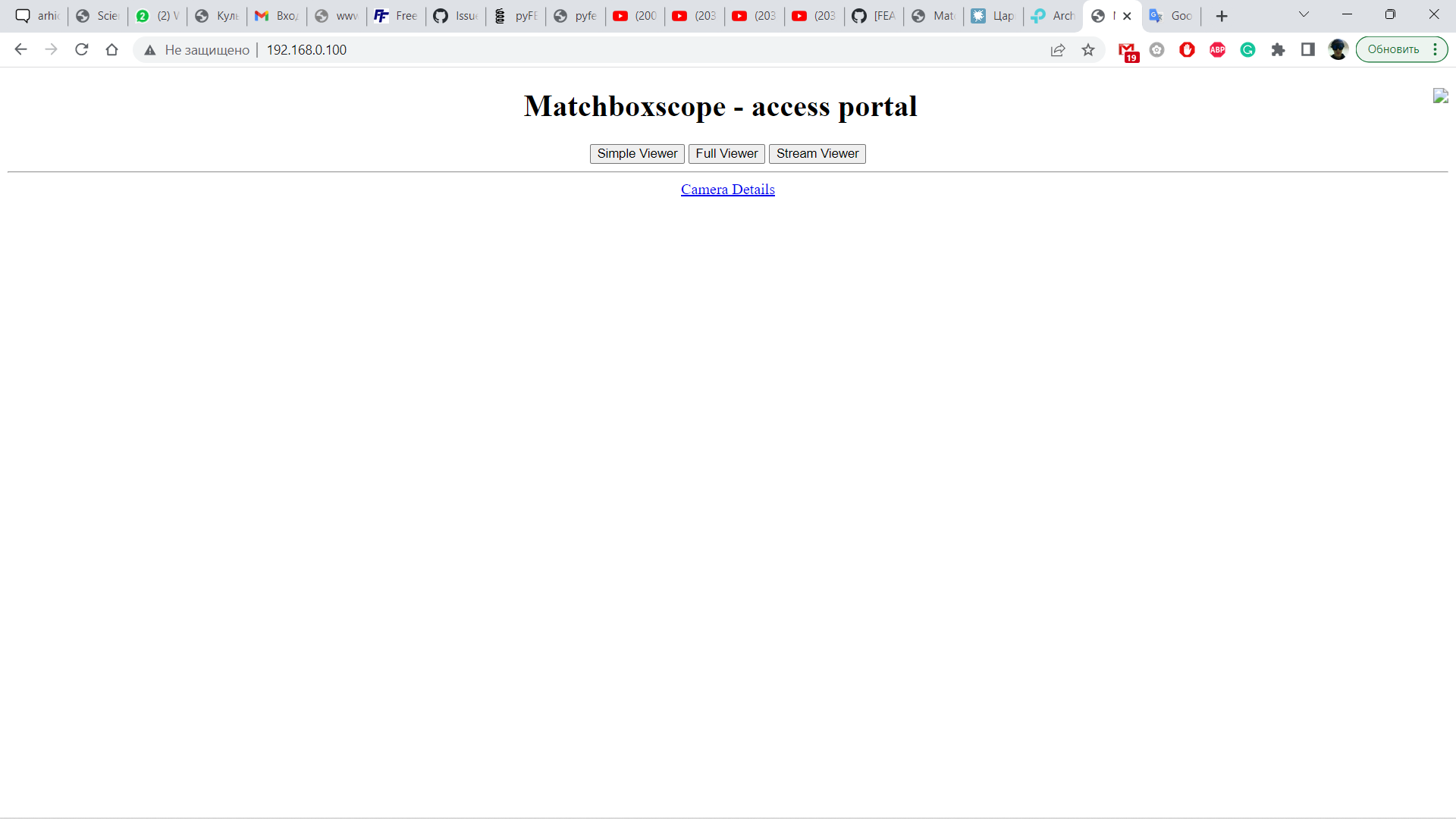
Task: Click the AdBlock Plus extension icon
Action: 1217,50
